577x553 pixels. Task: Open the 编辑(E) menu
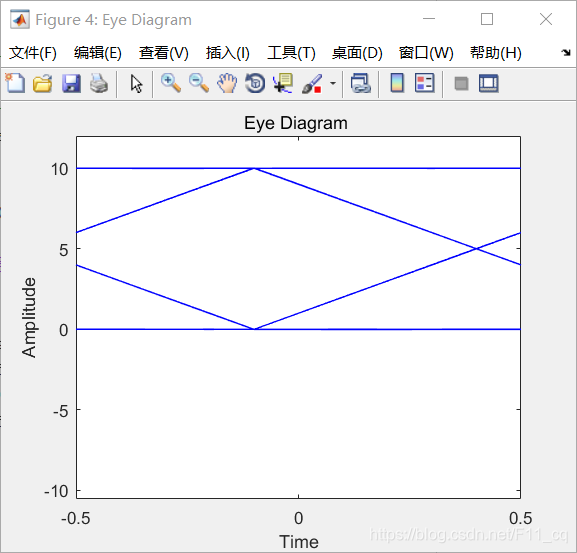click(98, 53)
